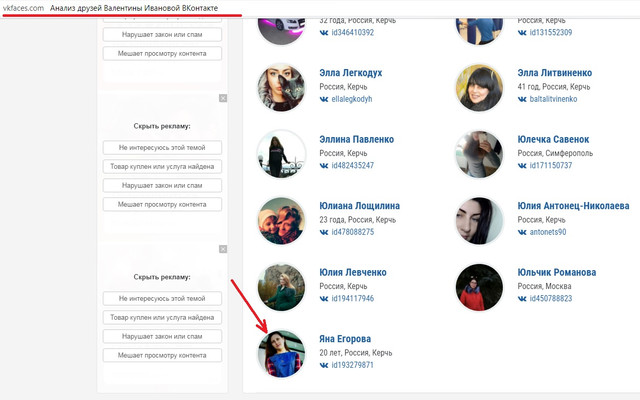Click VK icon beside id194117946

(324, 299)
